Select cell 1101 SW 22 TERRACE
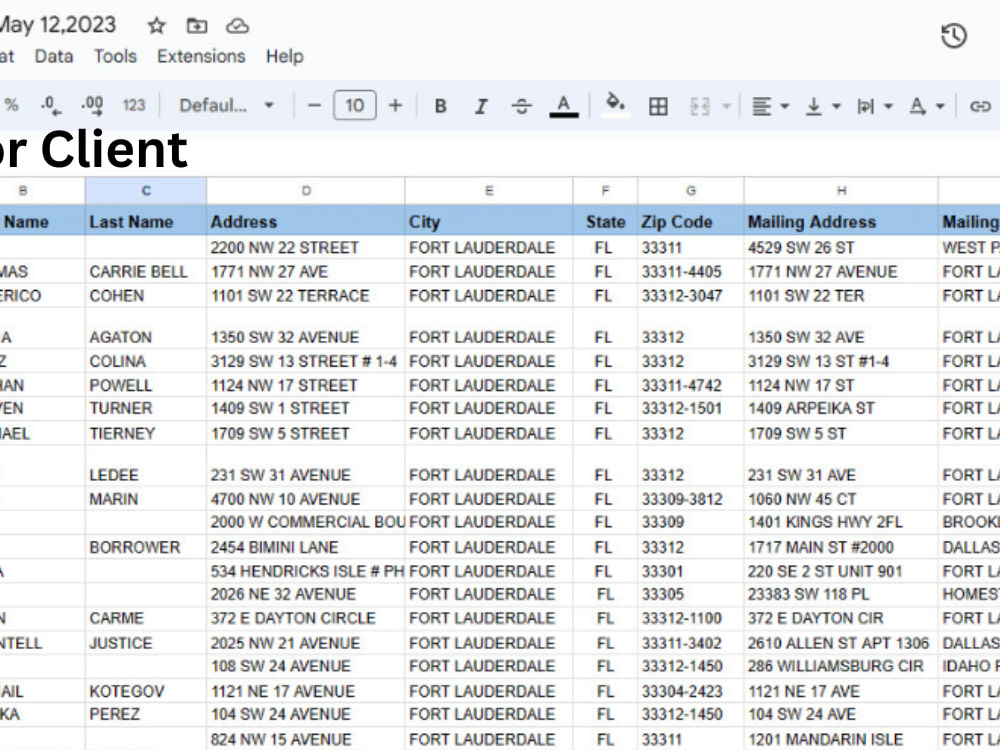The image size is (1000, 750). pos(305,296)
